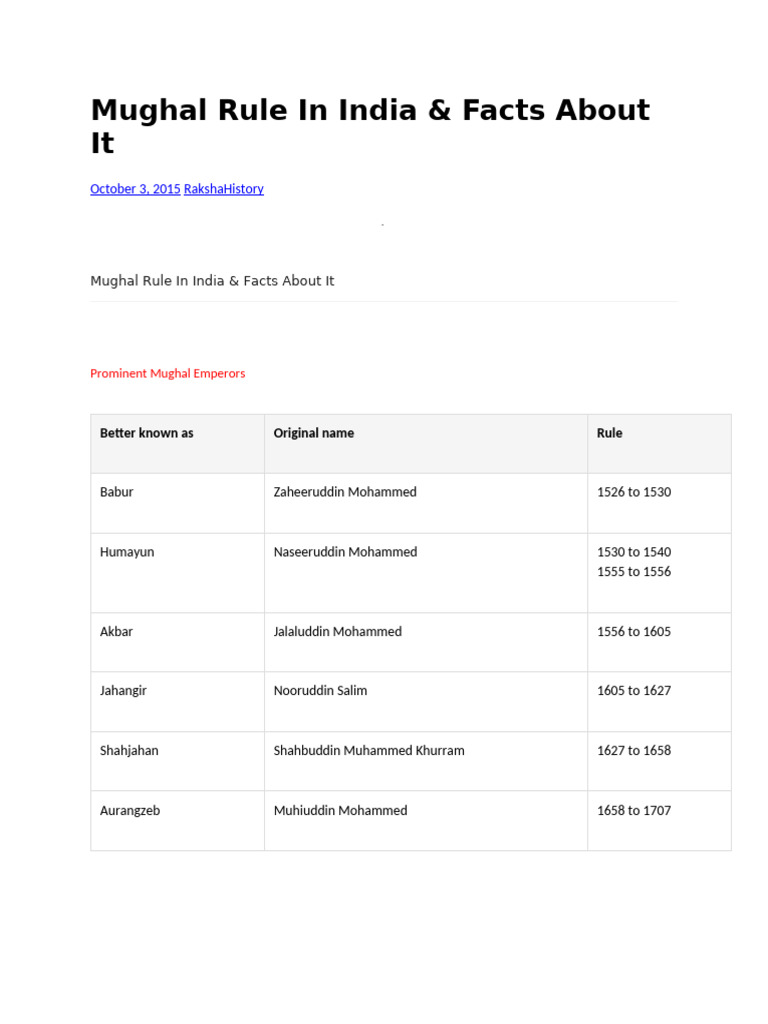
Task: Select the Prominent Mughal Emperors red heading
Action: pos(168,374)
